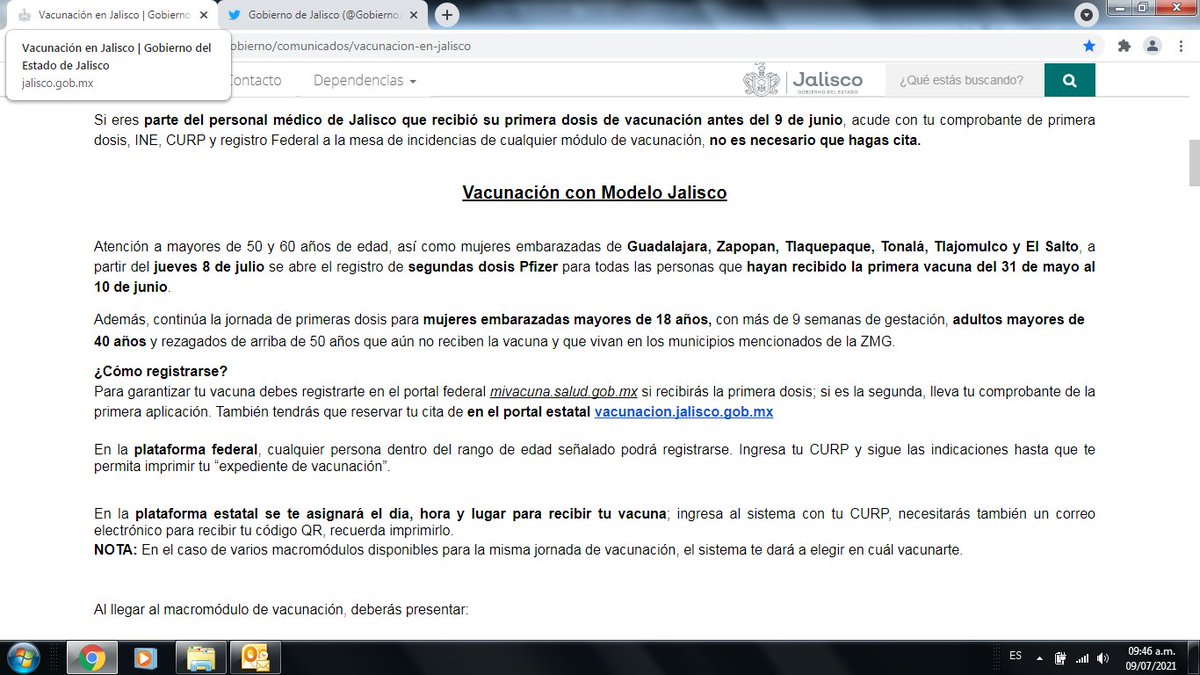Click the ¿Cómo registrarse? heading
Viewport: 1200px width, 675px height.
161,372
